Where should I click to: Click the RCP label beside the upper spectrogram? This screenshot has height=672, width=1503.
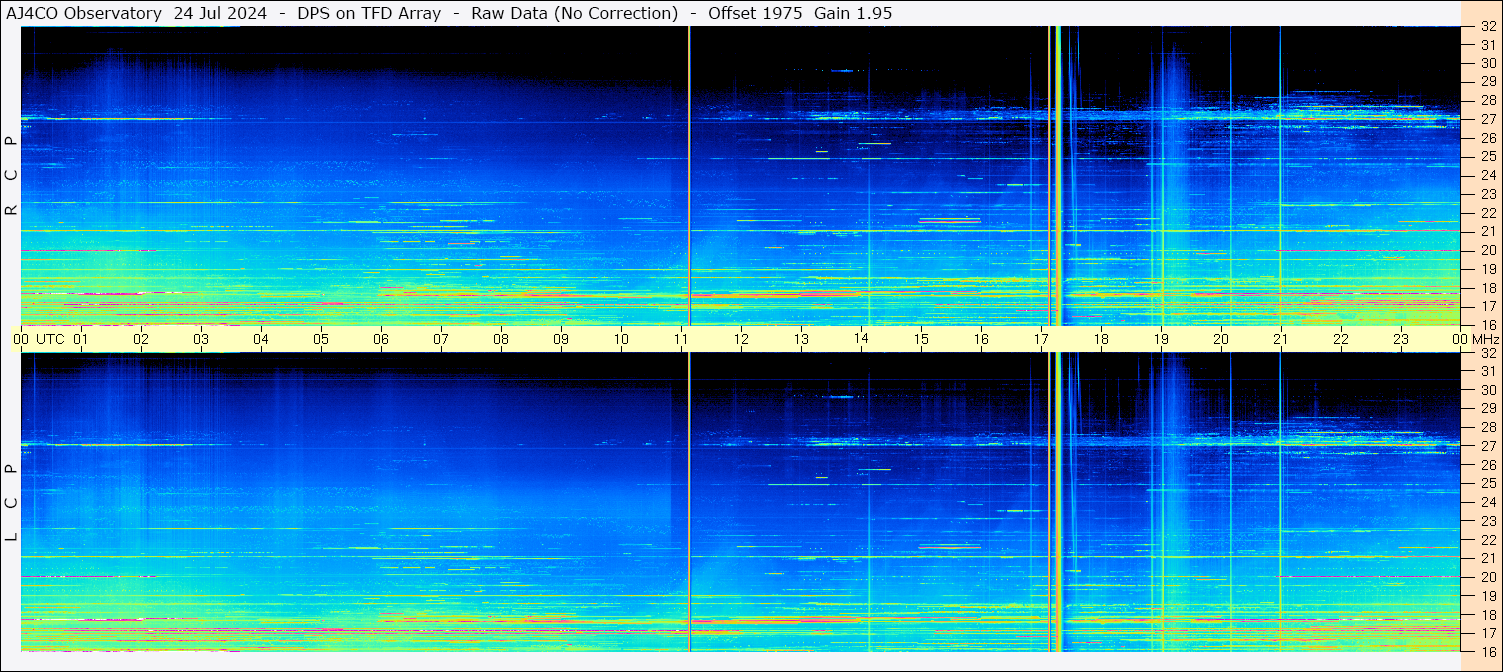[12, 176]
